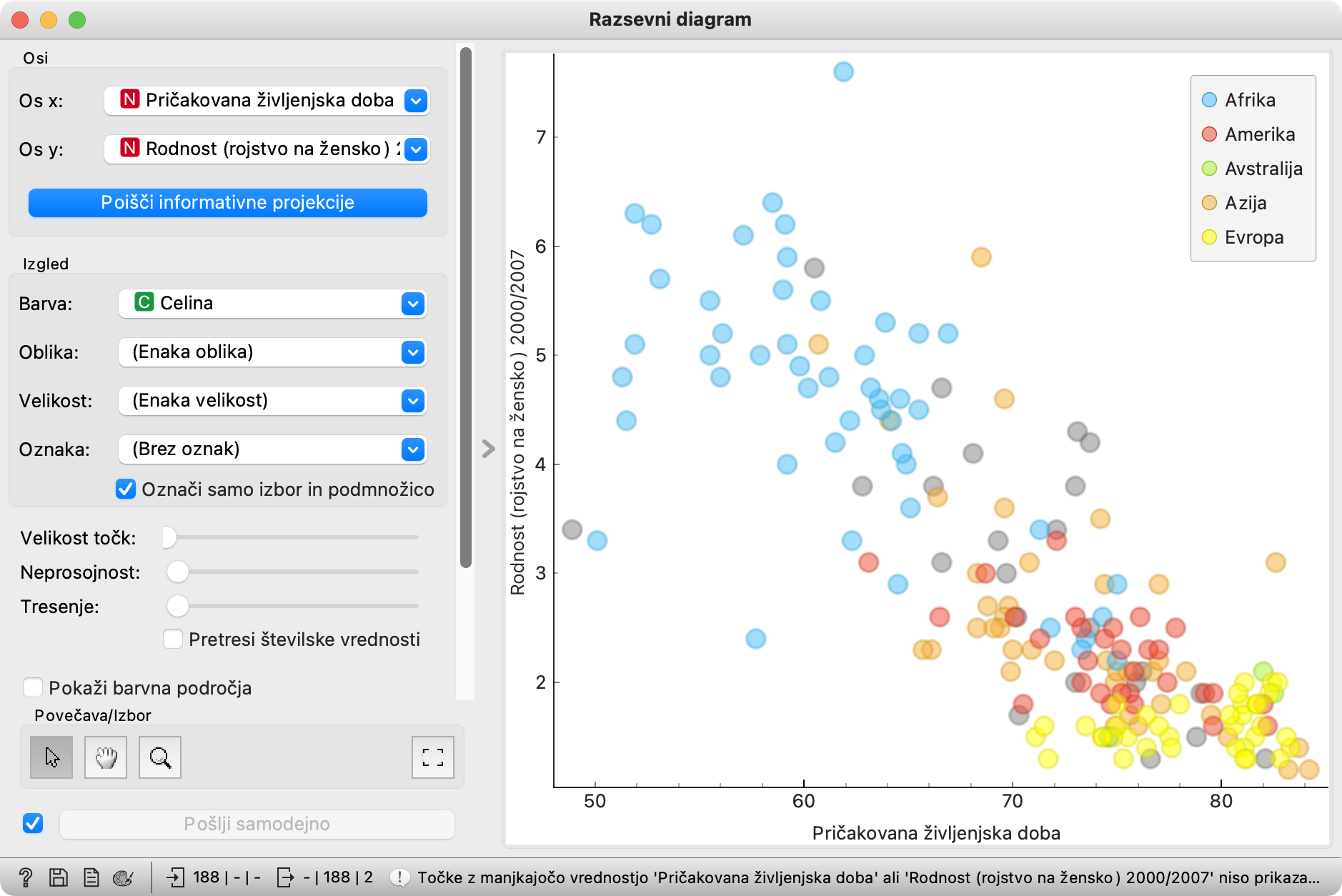The image size is (1342, 896).
Task: Enable Pokaži barvna področja checkbox
Action: (x=33, y=687)
